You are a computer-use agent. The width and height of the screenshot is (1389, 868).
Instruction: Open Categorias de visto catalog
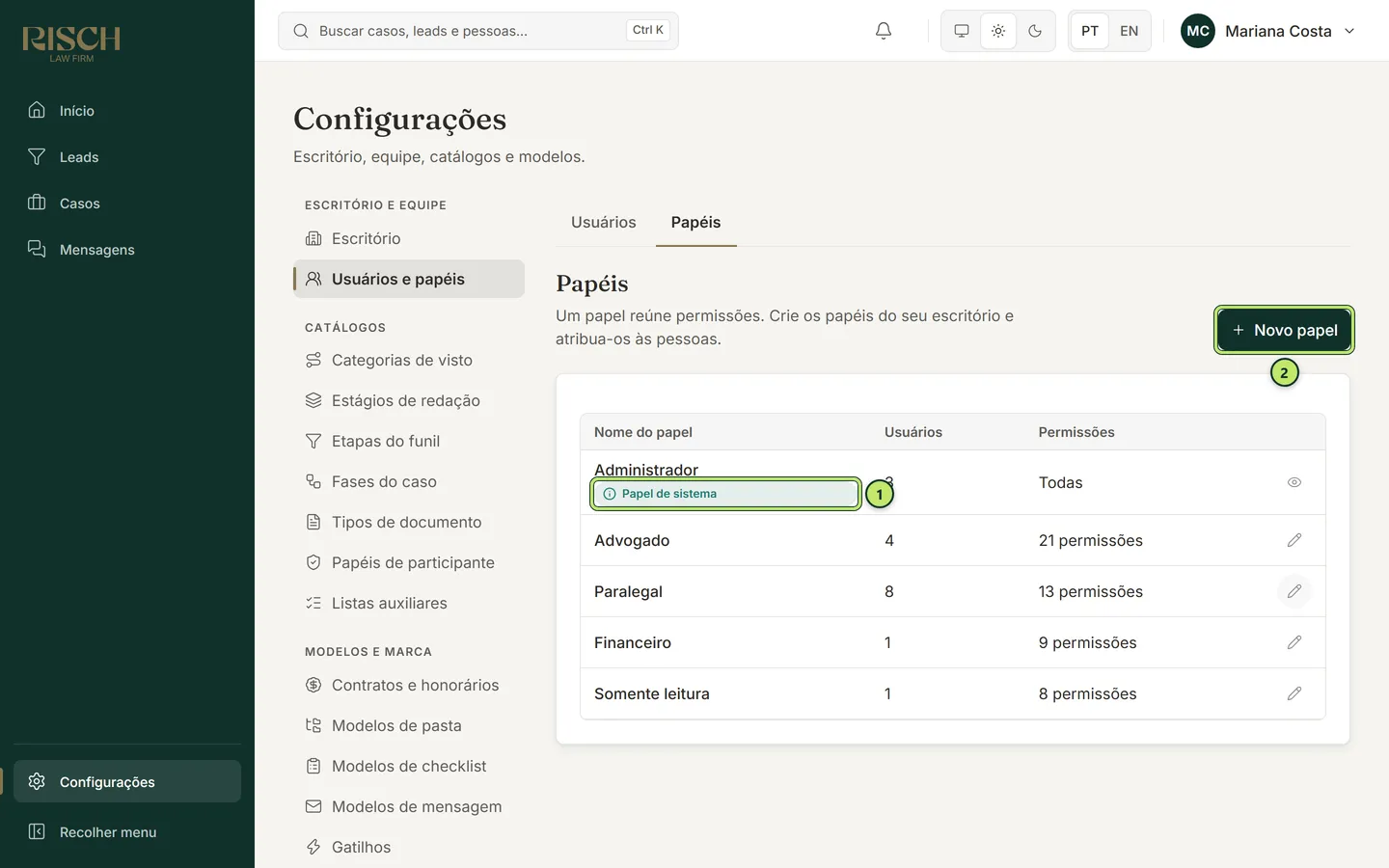pyautogui.click(x=409, y=361)
